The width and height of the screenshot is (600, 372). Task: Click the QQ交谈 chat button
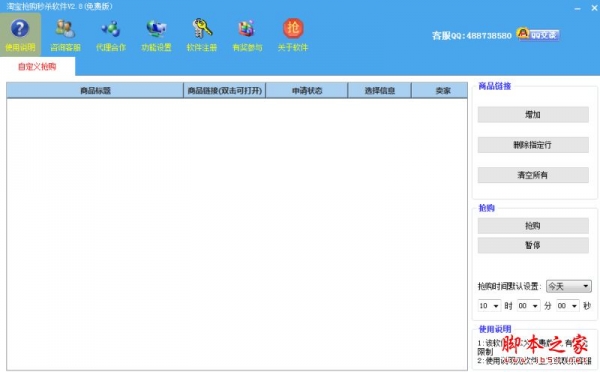[x=538, y=34]
